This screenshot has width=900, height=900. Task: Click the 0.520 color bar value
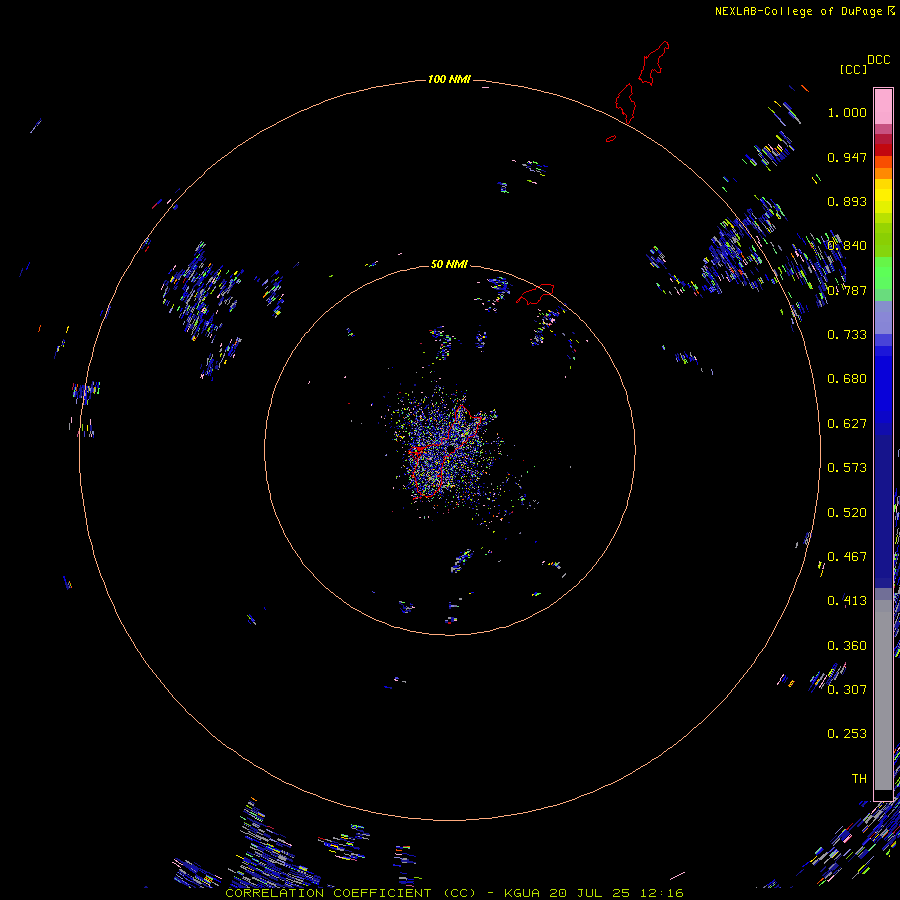click(847, 513)
